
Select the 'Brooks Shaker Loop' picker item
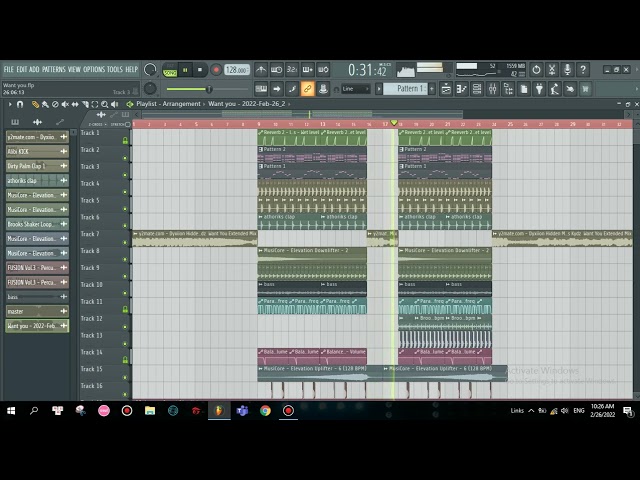point(37,224)
